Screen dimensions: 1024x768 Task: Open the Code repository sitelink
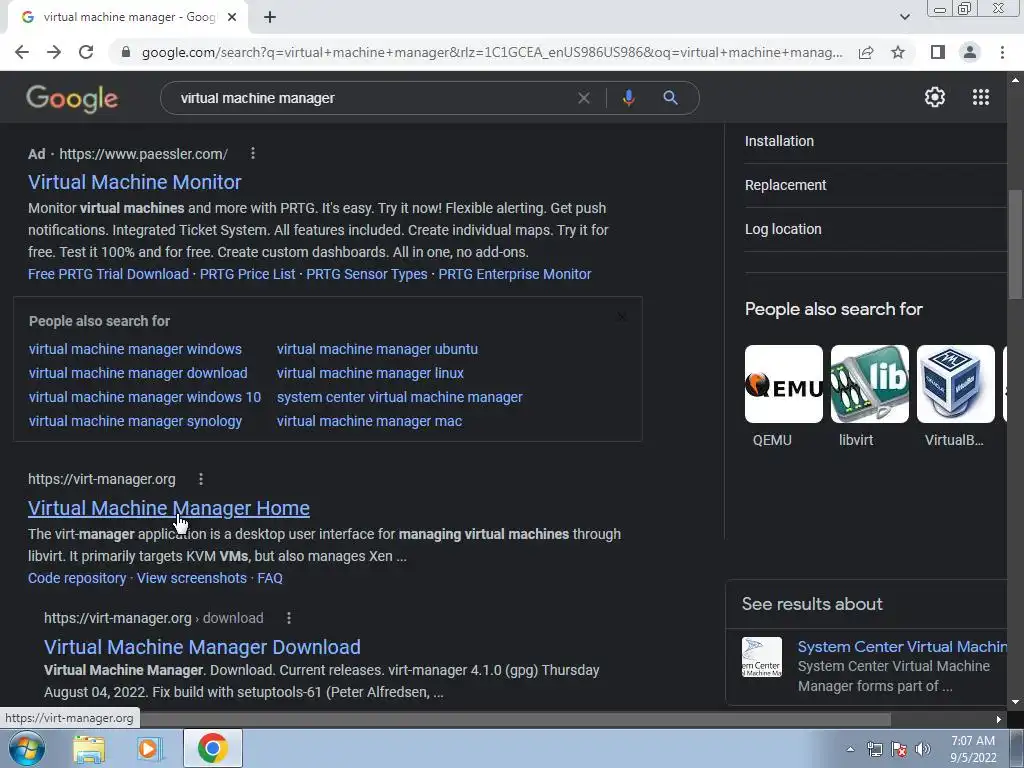77,578
